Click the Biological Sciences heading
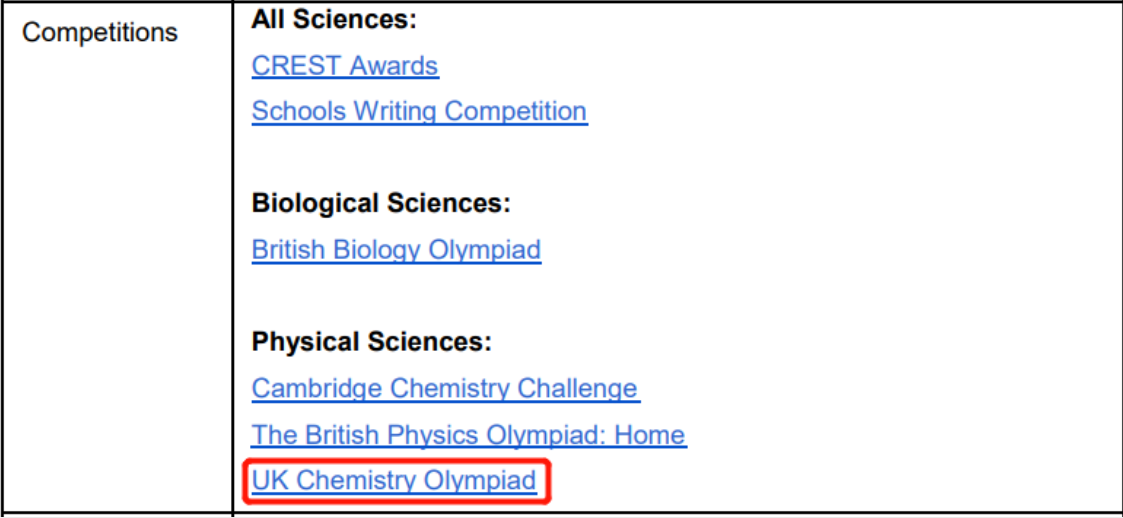This screenshot has width=1123, height=518. tap(381, 203)
